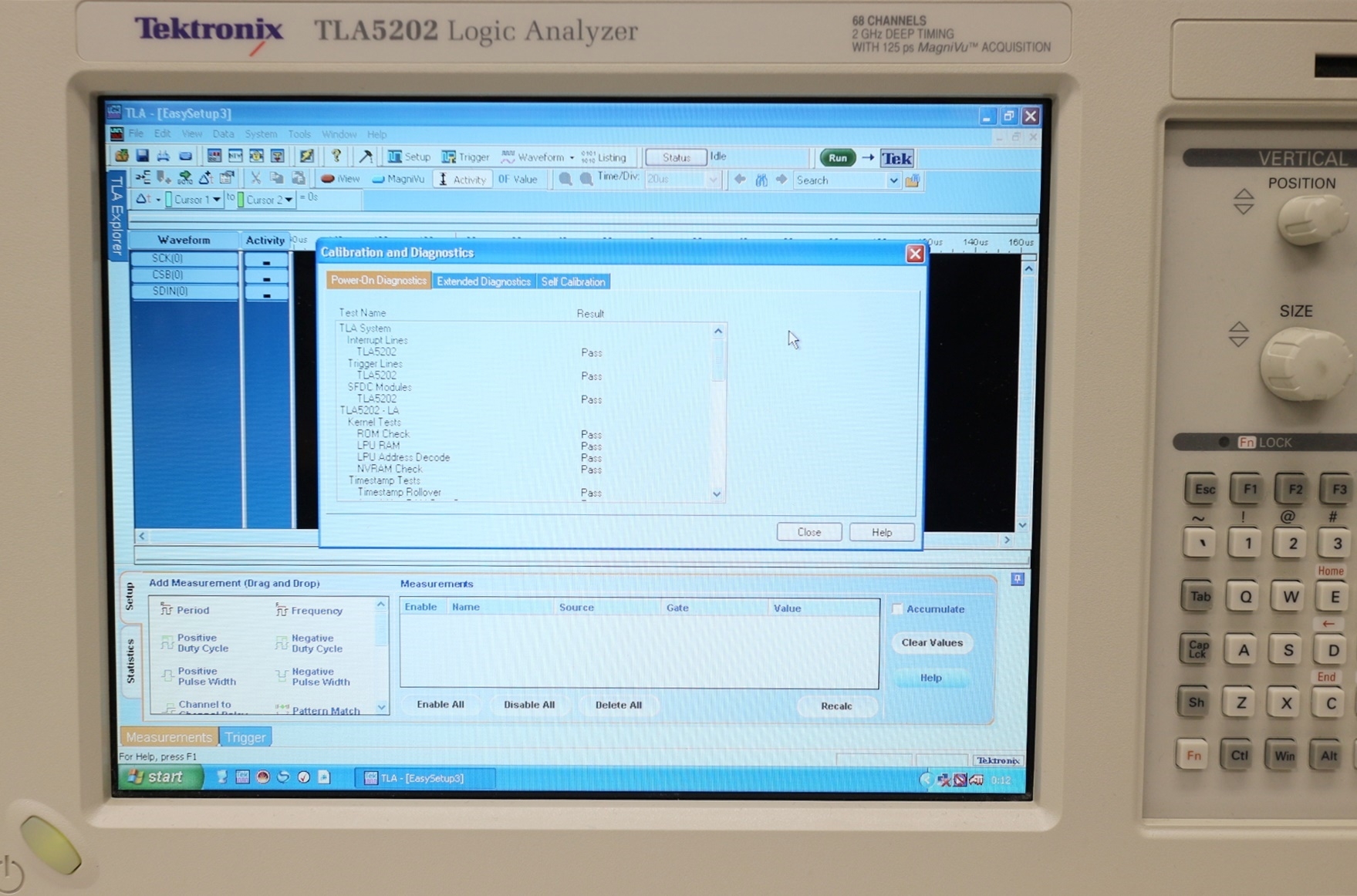The image size is (1357, 896).
Task: Expand the TLA Explorer side panel
Action: 116,214
